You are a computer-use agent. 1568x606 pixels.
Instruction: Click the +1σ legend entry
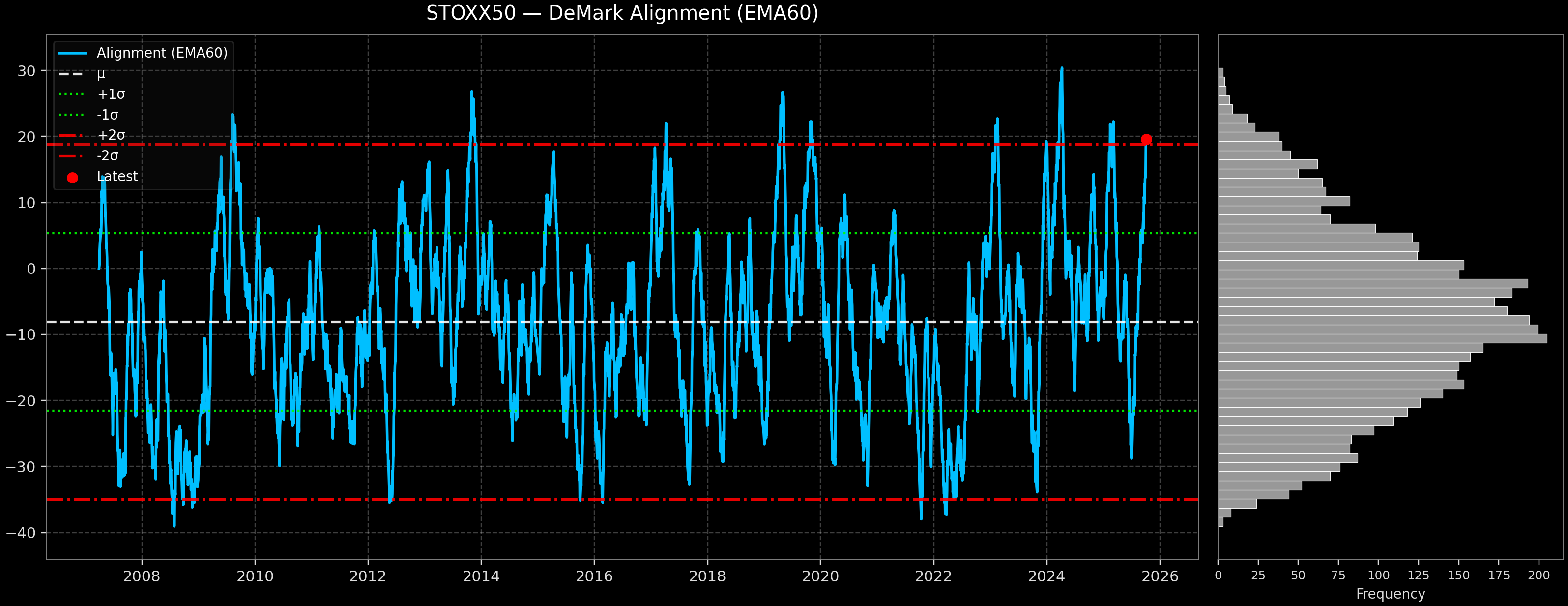111,94
